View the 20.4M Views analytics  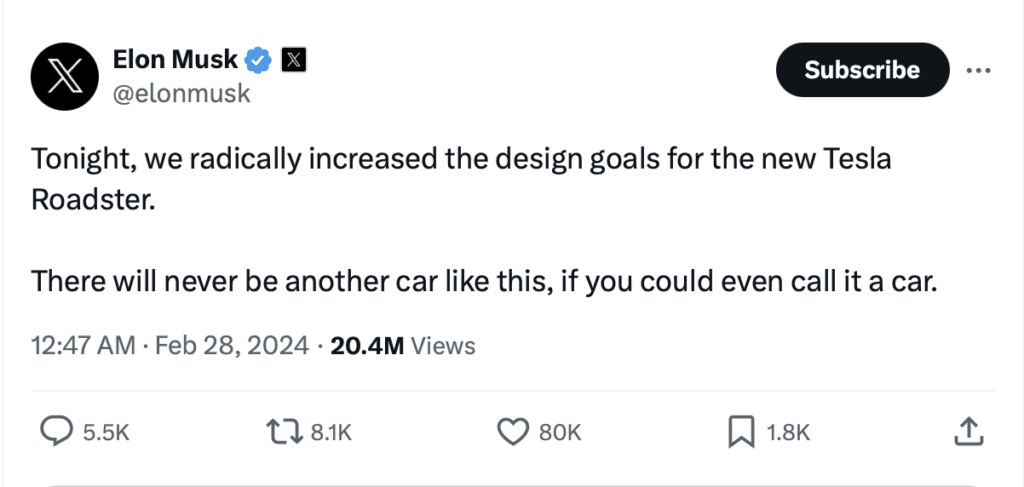point(402,346)
